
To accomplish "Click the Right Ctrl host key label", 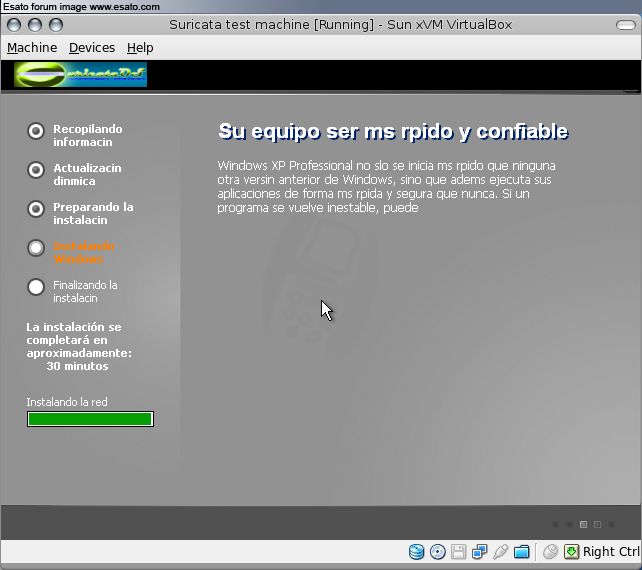I will coord(611,552).
